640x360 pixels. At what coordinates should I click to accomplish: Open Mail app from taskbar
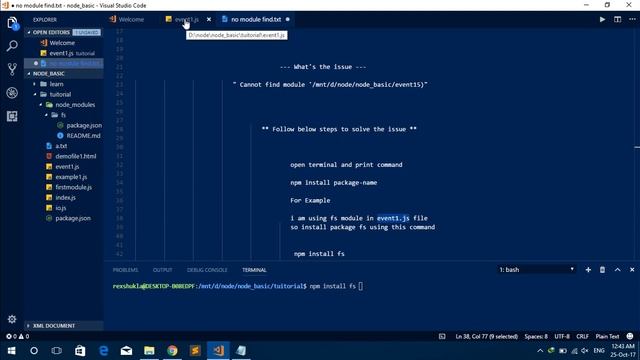[x=127, y=351]
